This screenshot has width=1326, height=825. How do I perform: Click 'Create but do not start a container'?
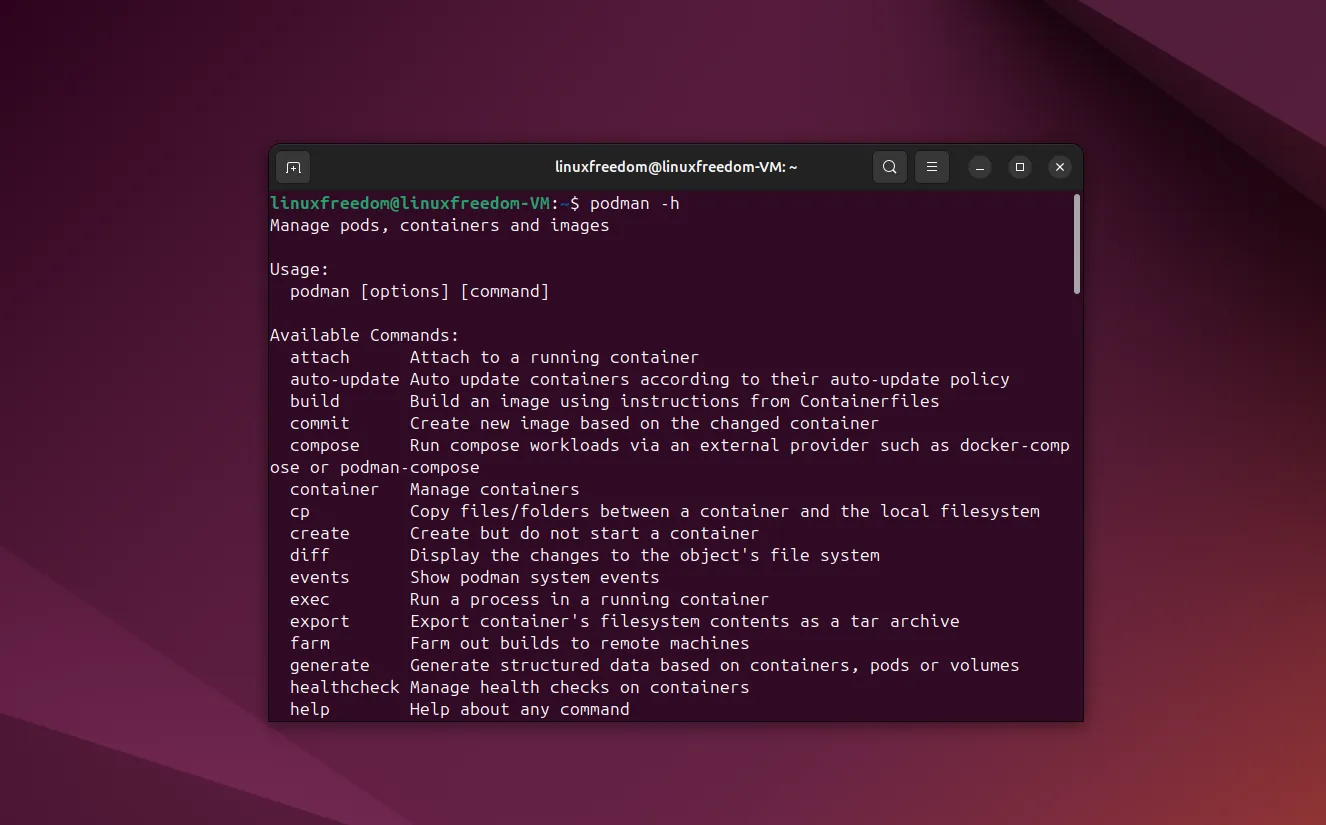click(x=585, y=533)
